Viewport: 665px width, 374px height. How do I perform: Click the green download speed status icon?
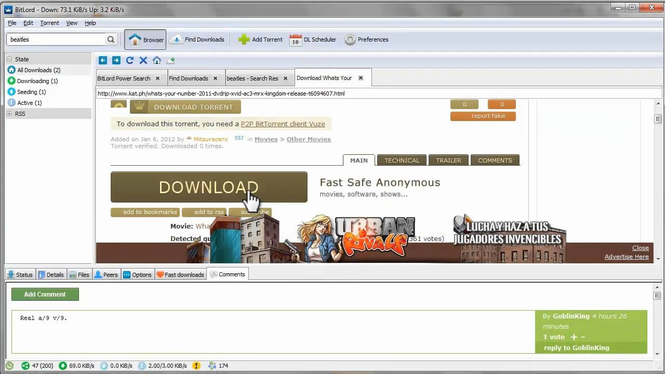click(63, 366)
